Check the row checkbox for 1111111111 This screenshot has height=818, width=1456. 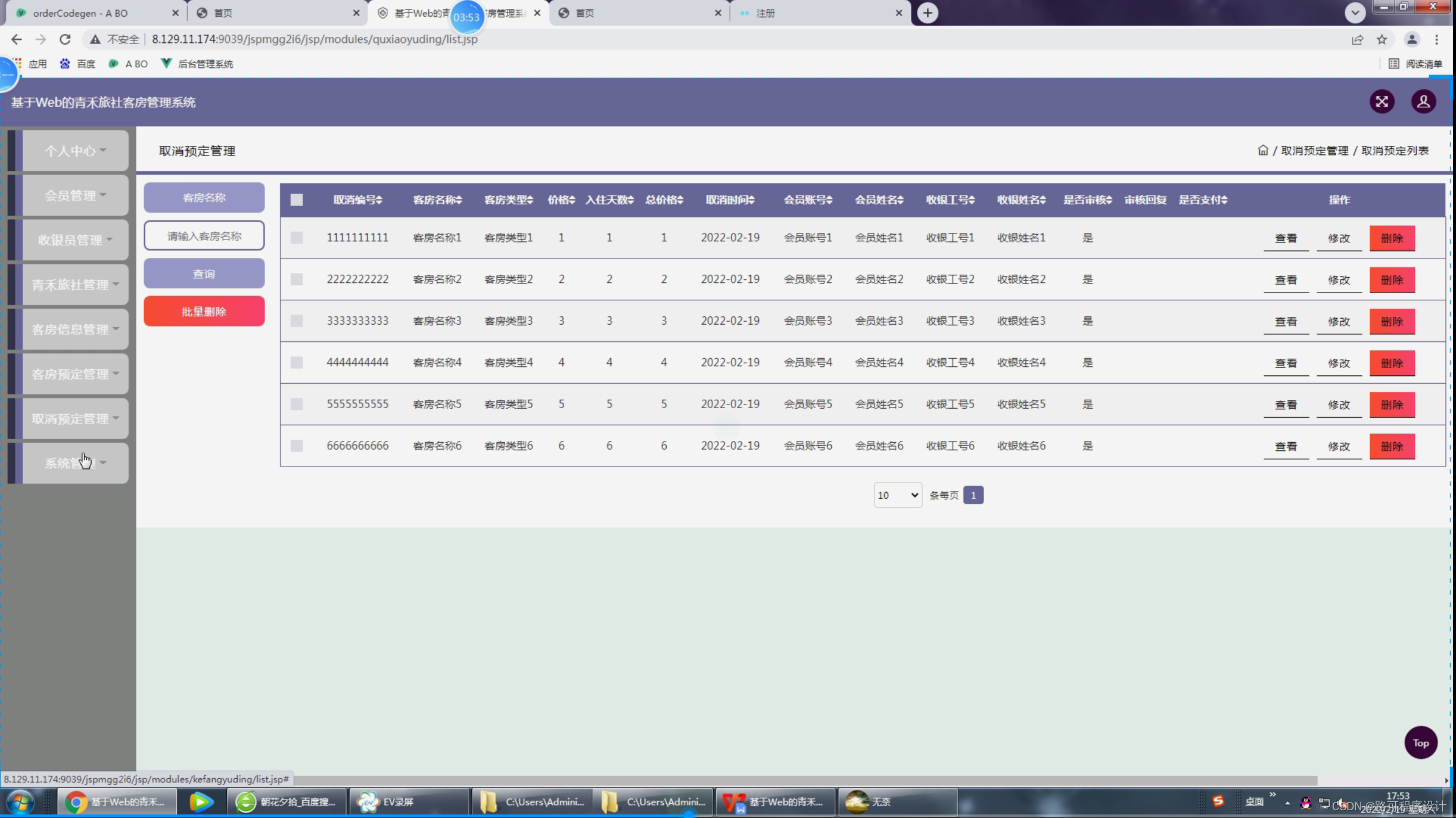click(x=296, y=238)
